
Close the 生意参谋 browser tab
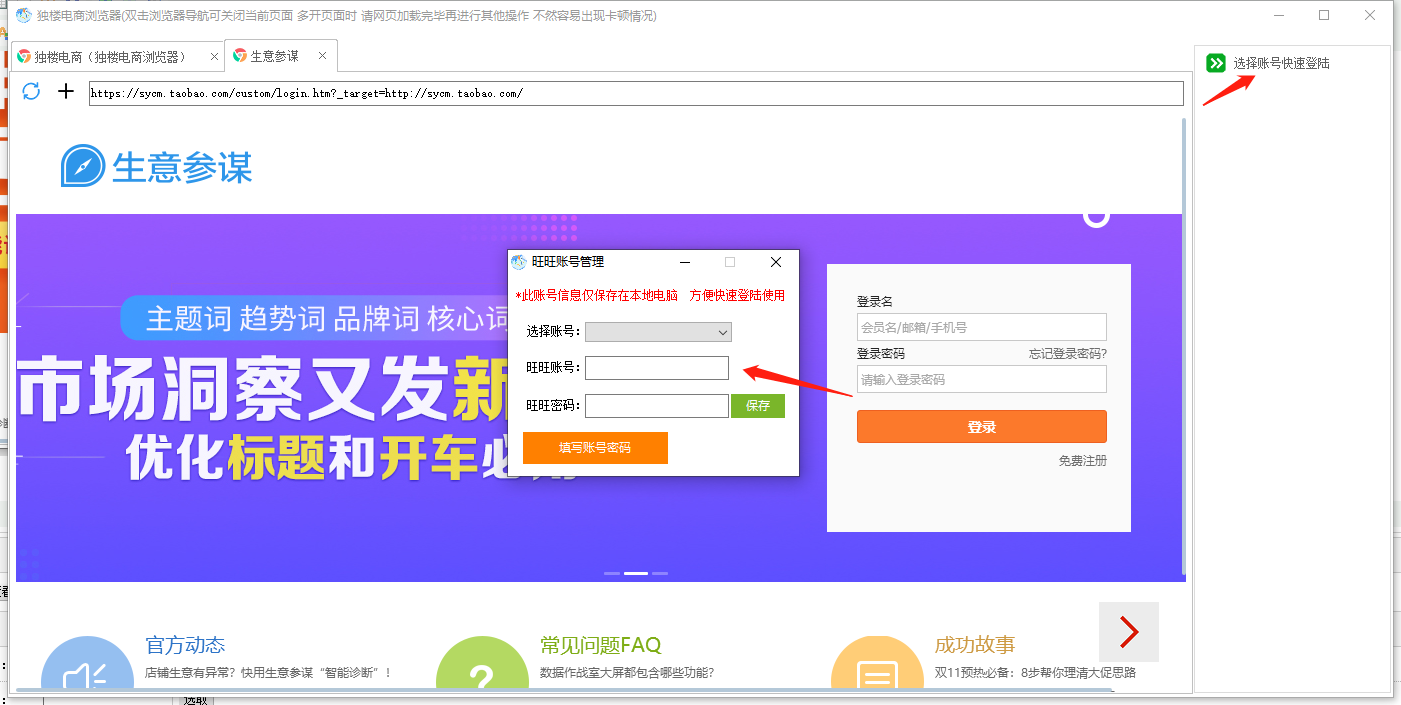click(x=322, y=56)
